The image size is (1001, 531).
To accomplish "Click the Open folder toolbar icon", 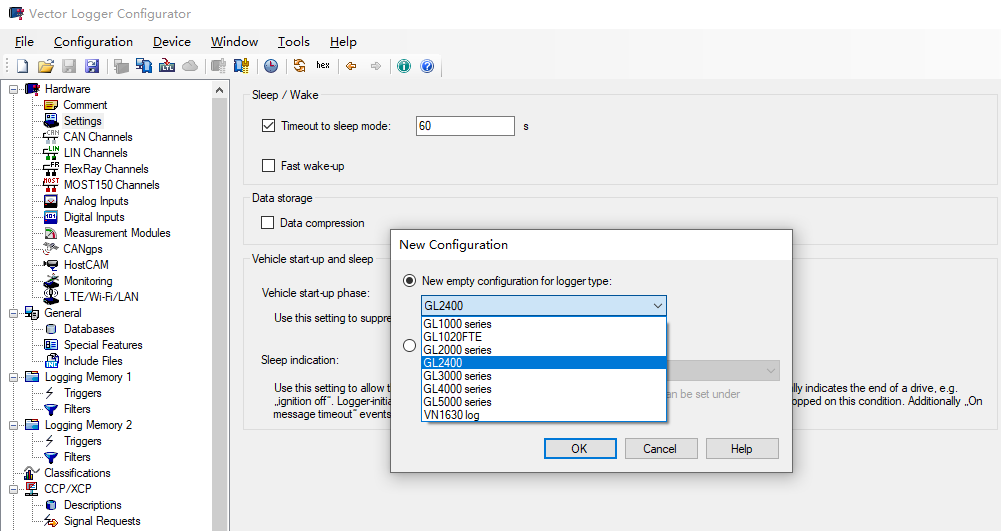I will click(45, 66).
